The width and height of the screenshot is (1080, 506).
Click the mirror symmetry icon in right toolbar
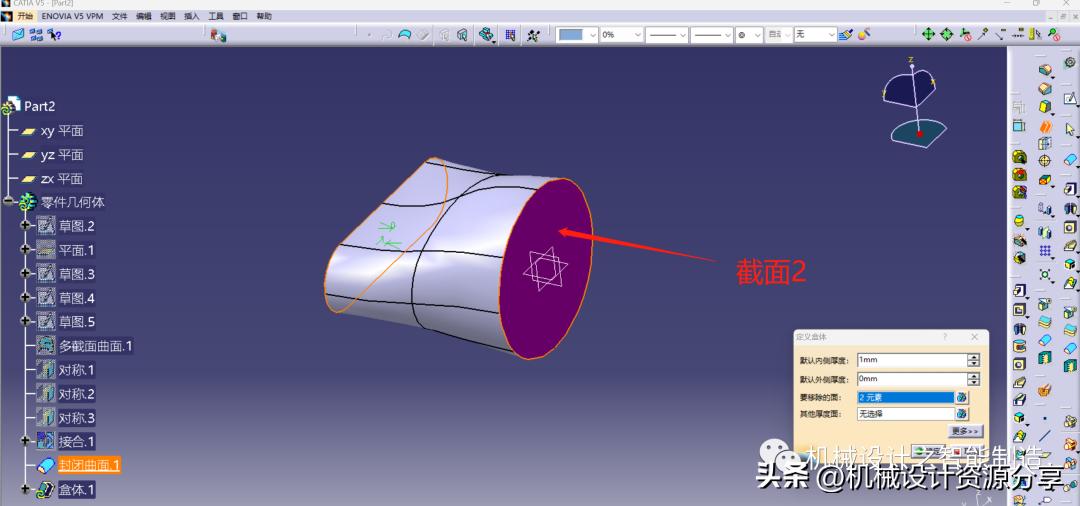1046,231
